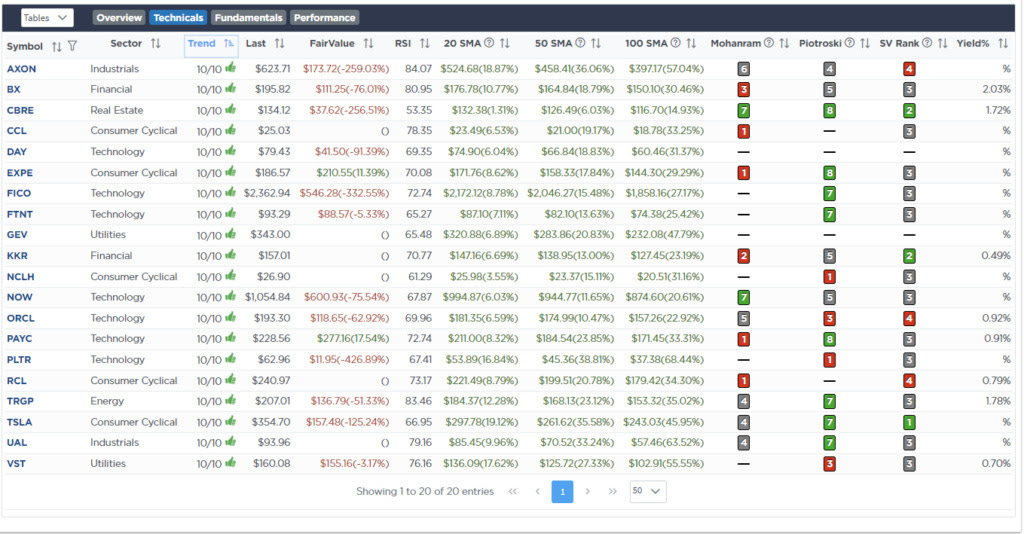Open the FTNT symbol link
Viewport: 1024px width, 534px height.
[x=20, y=214]
